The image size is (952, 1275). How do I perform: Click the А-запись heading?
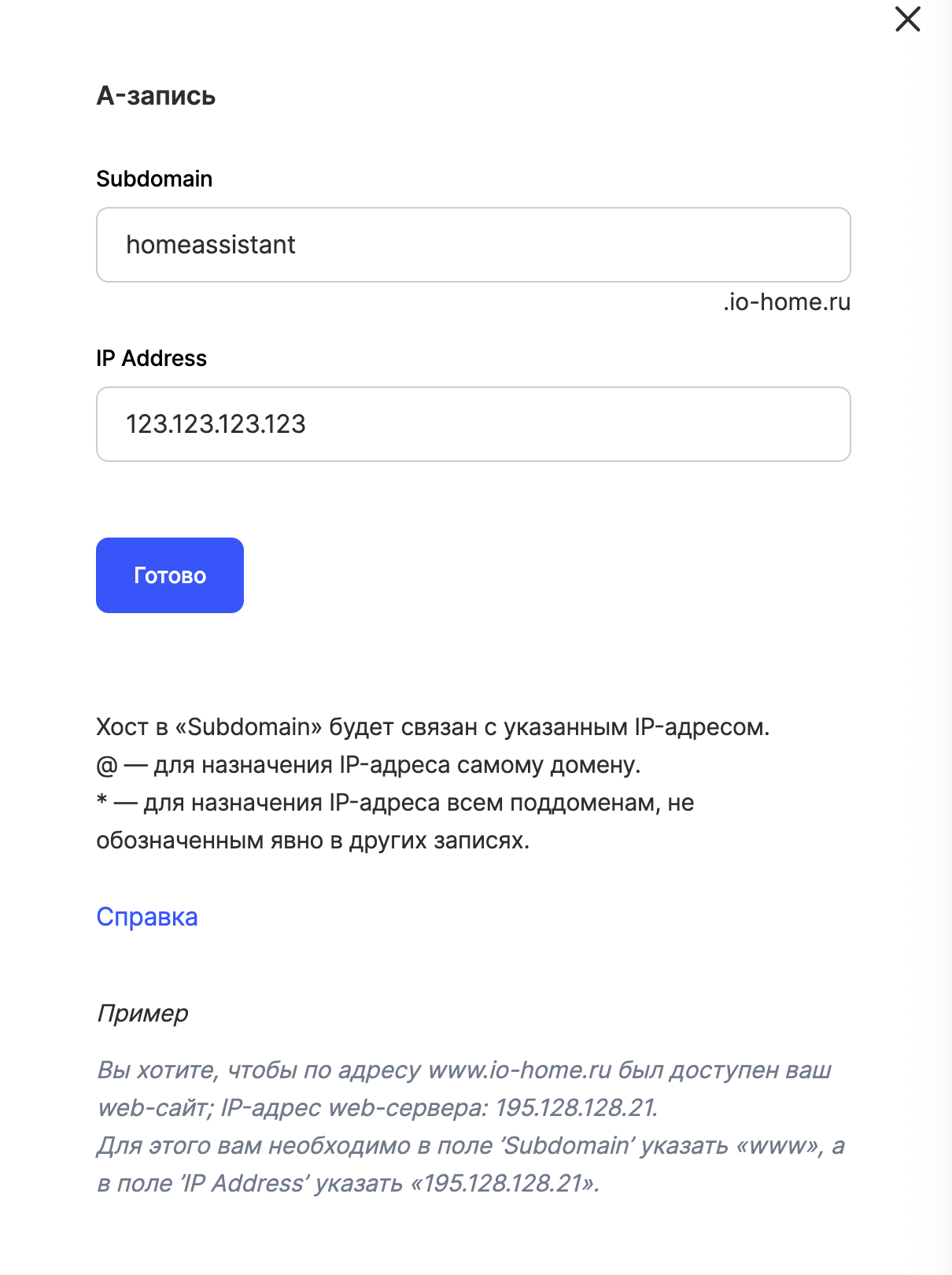155,96
